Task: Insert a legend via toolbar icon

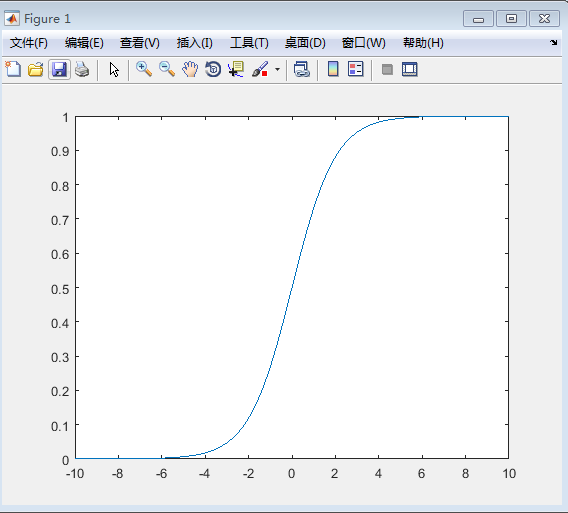Action: click(356, 69)
